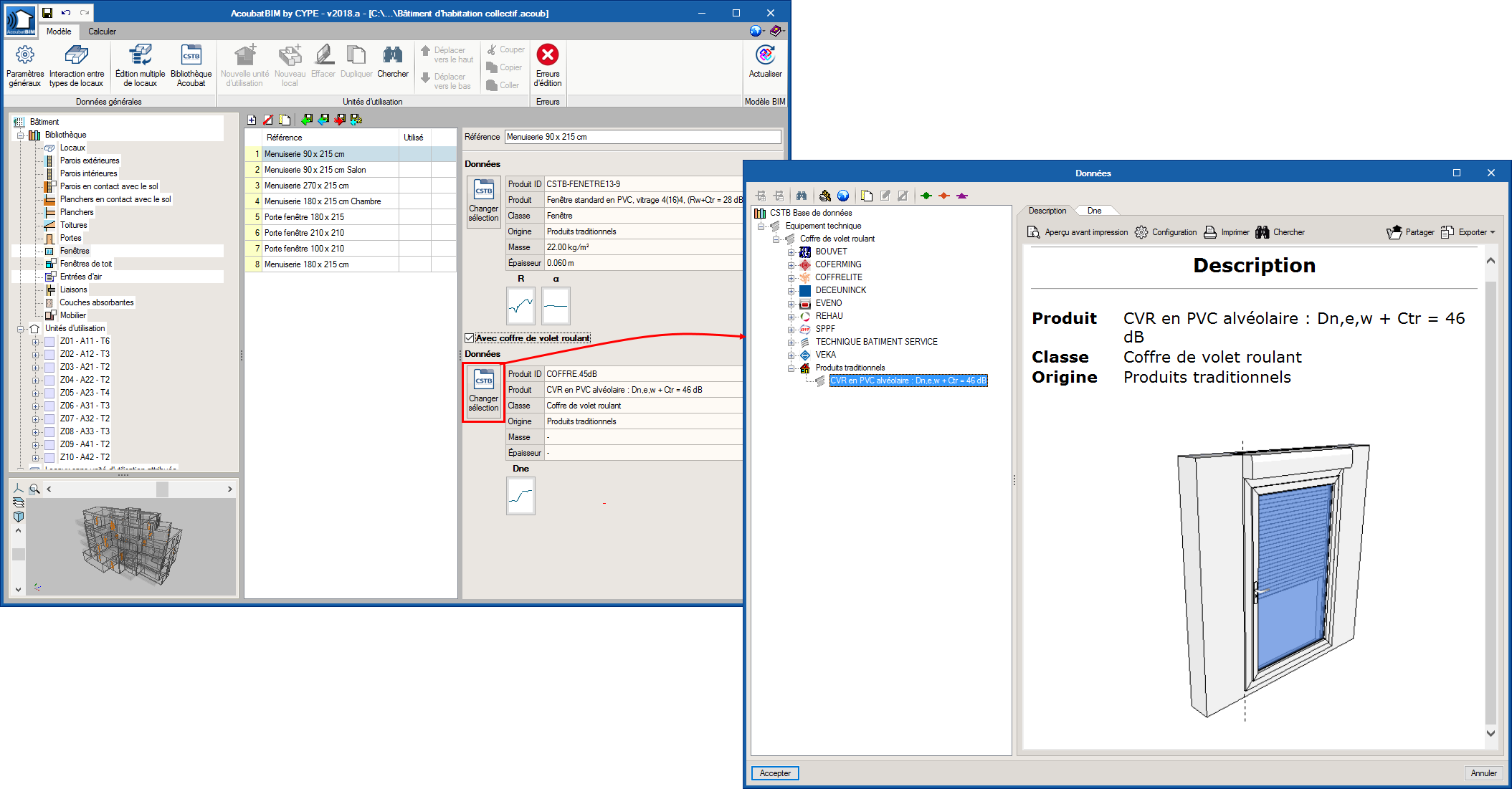This screenshot has height=789, width=1512.
Task: Add new element with plus-page icon
Action: [x=252, y=120]
